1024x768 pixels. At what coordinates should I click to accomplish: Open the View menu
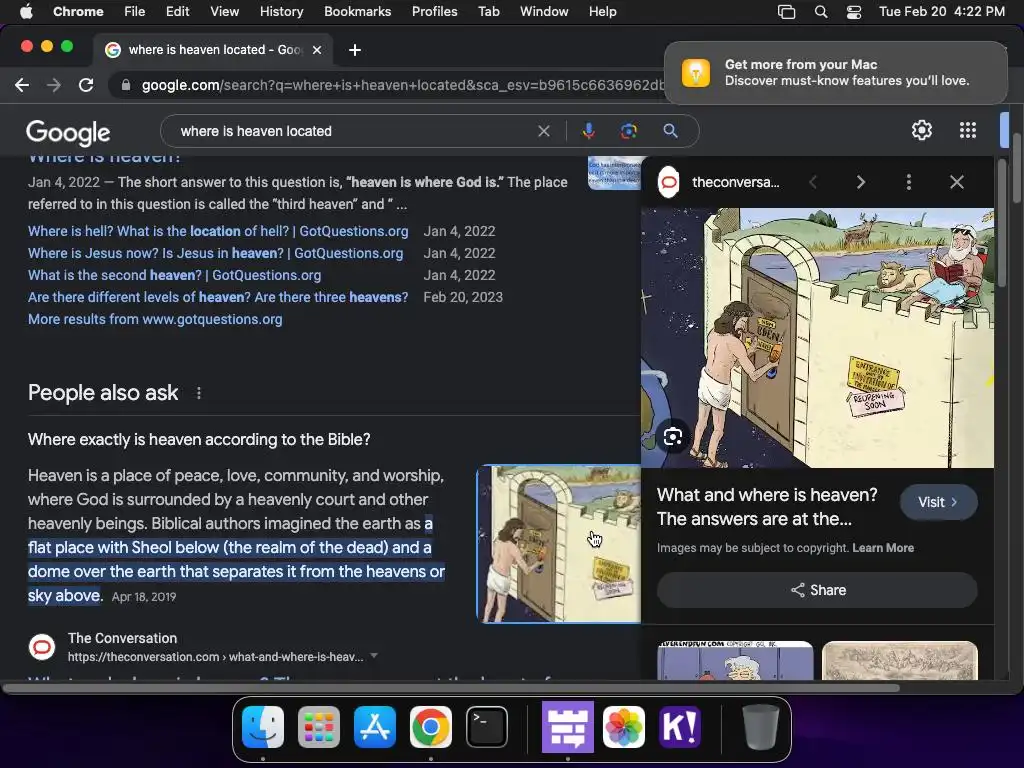coord(224,12)
